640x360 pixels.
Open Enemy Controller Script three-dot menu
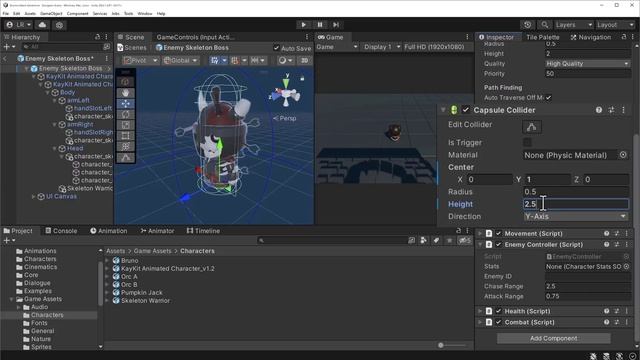point(627,244)
